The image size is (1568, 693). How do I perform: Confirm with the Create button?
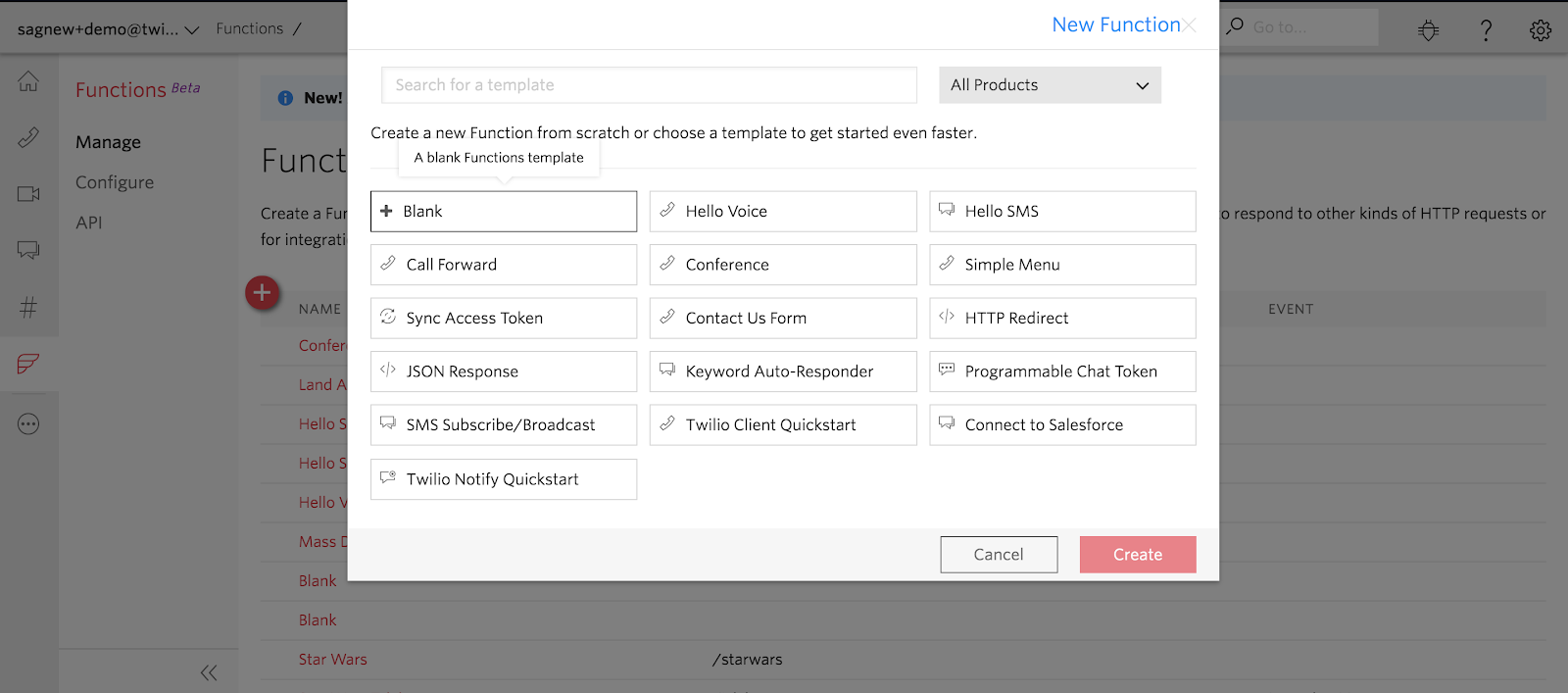pyautogui.click(x=1138, y=554)
